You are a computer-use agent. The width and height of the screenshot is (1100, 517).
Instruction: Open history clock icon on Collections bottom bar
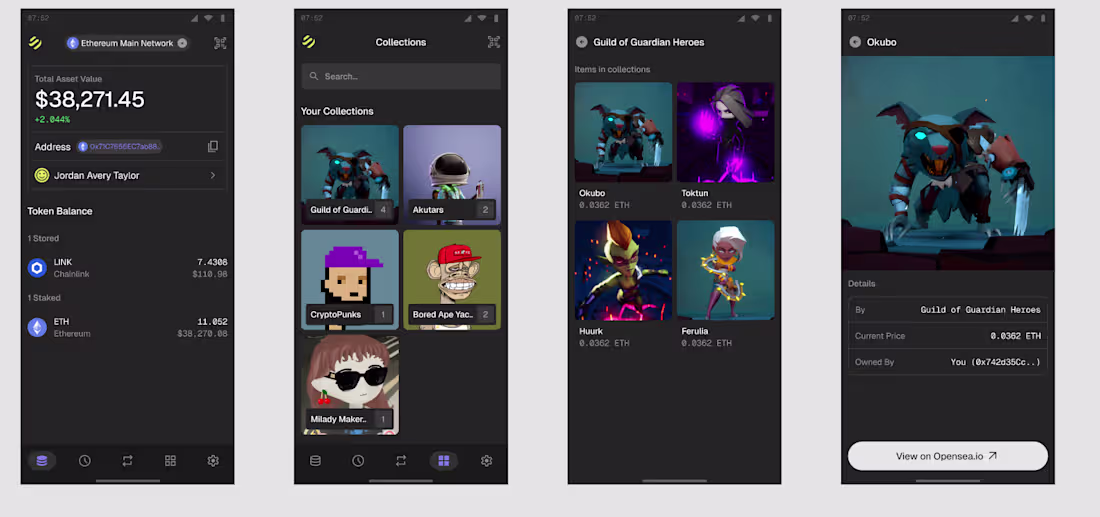pyautogui.click(x=358, y=461)
